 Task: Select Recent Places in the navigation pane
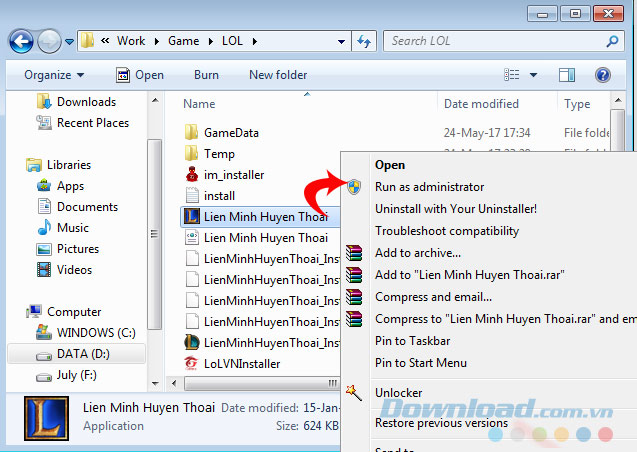(82, 123)
